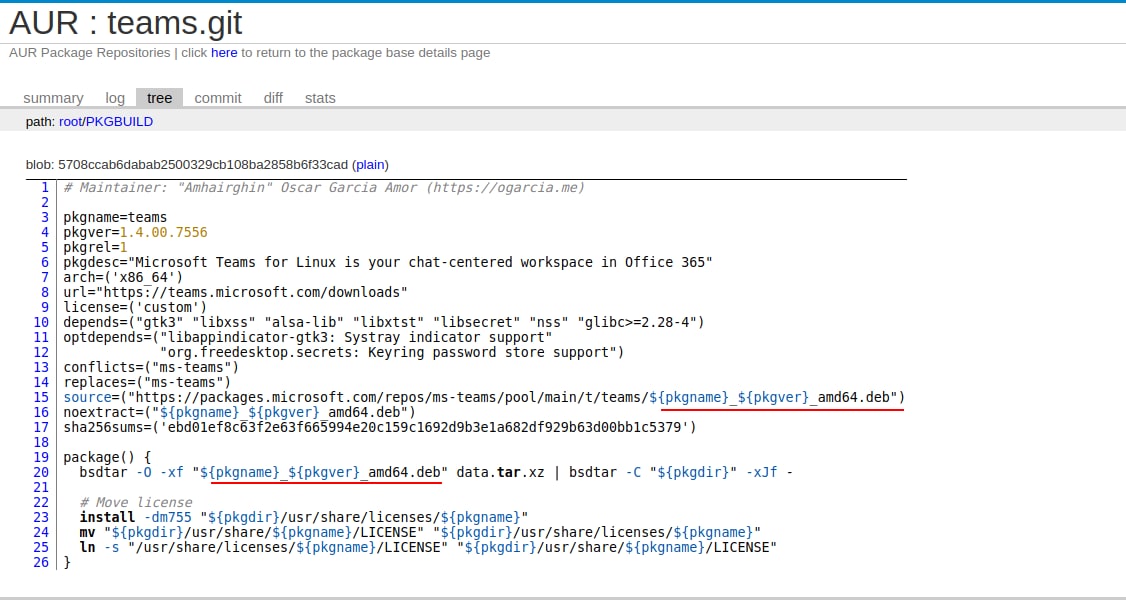Viewport: 1126px width, 601px height.
Task: Click the arch=('x86_64') line
Action: pyautogui.click(x=123, y=277)
